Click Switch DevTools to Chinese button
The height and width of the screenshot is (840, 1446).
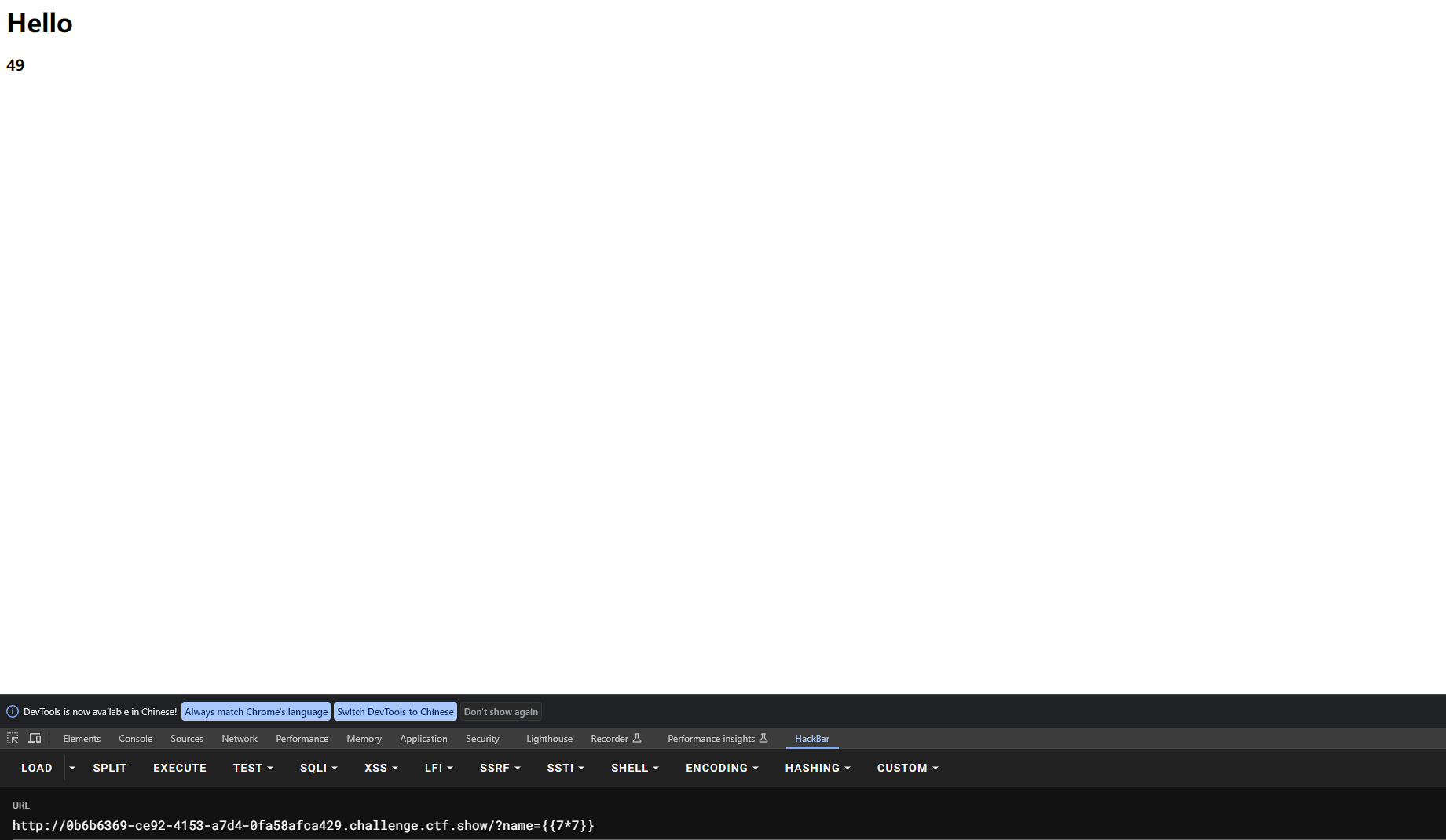pyautogui.click(x=395, y=711)
